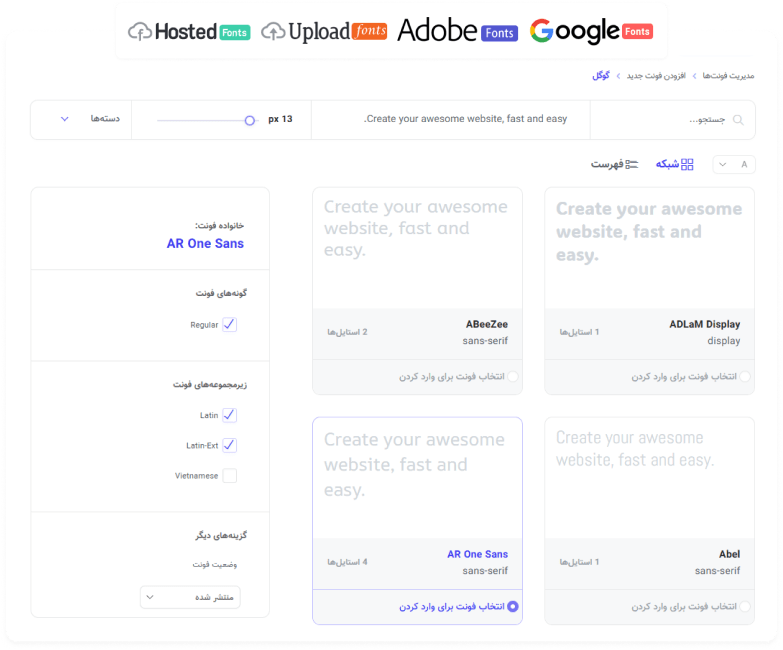Click the Abel font name
The height and width of the screenshot is (650, 783).
(729, 554)
